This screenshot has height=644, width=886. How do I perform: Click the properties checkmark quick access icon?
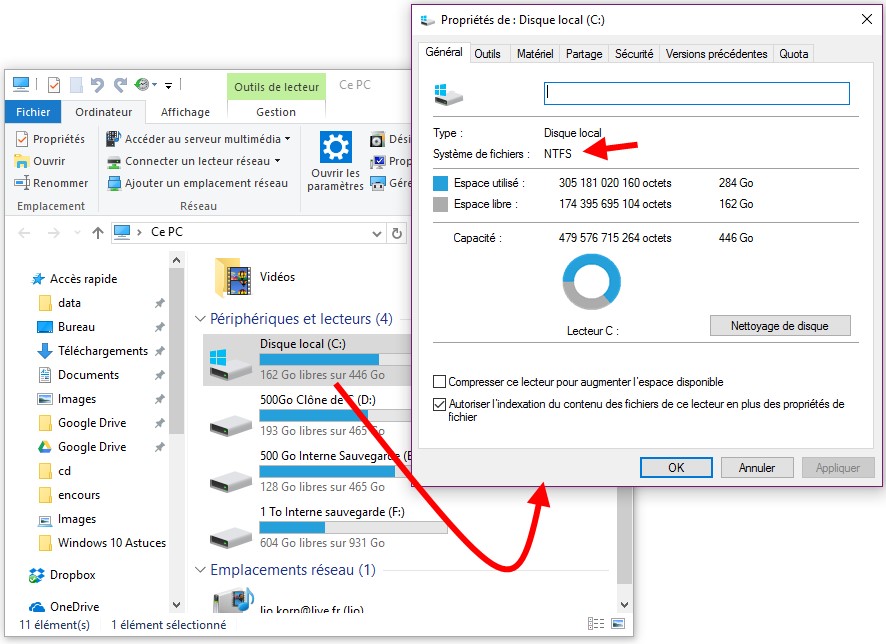point(54,85)
